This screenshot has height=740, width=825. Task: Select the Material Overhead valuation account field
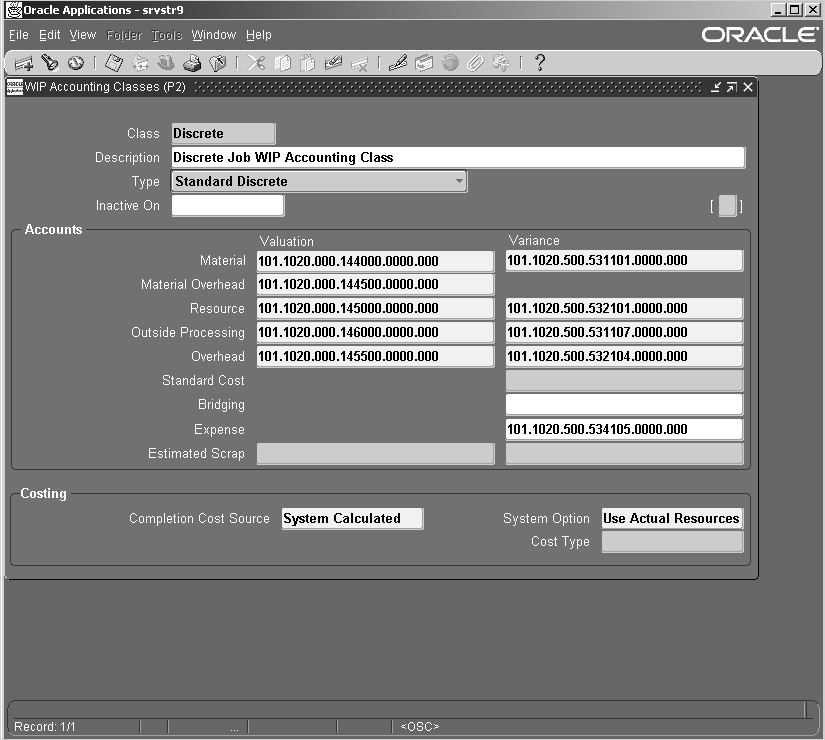point(375,284)
